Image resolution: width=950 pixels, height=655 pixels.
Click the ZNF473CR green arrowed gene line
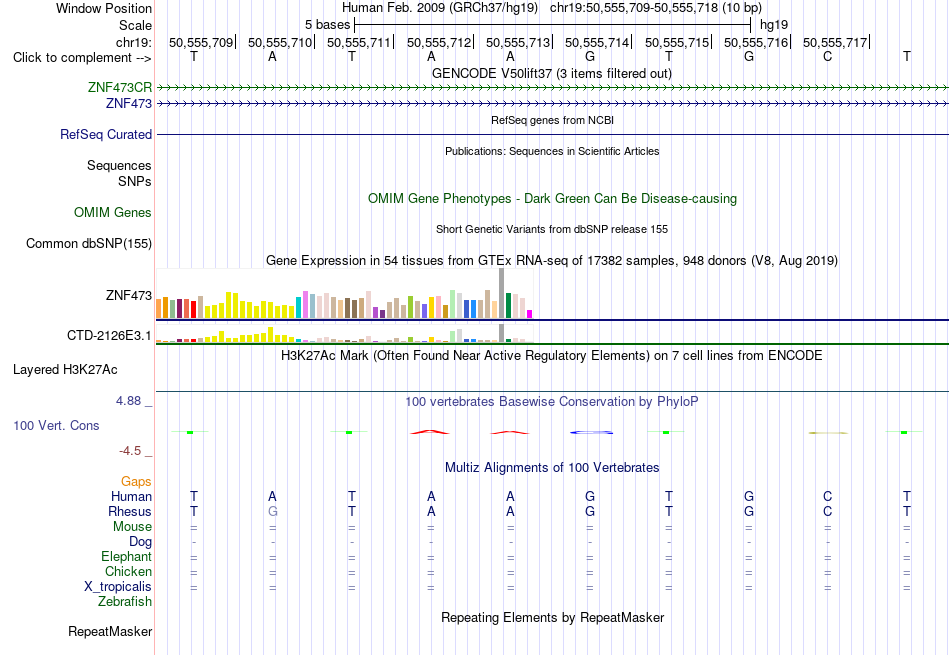pos(553,88)
